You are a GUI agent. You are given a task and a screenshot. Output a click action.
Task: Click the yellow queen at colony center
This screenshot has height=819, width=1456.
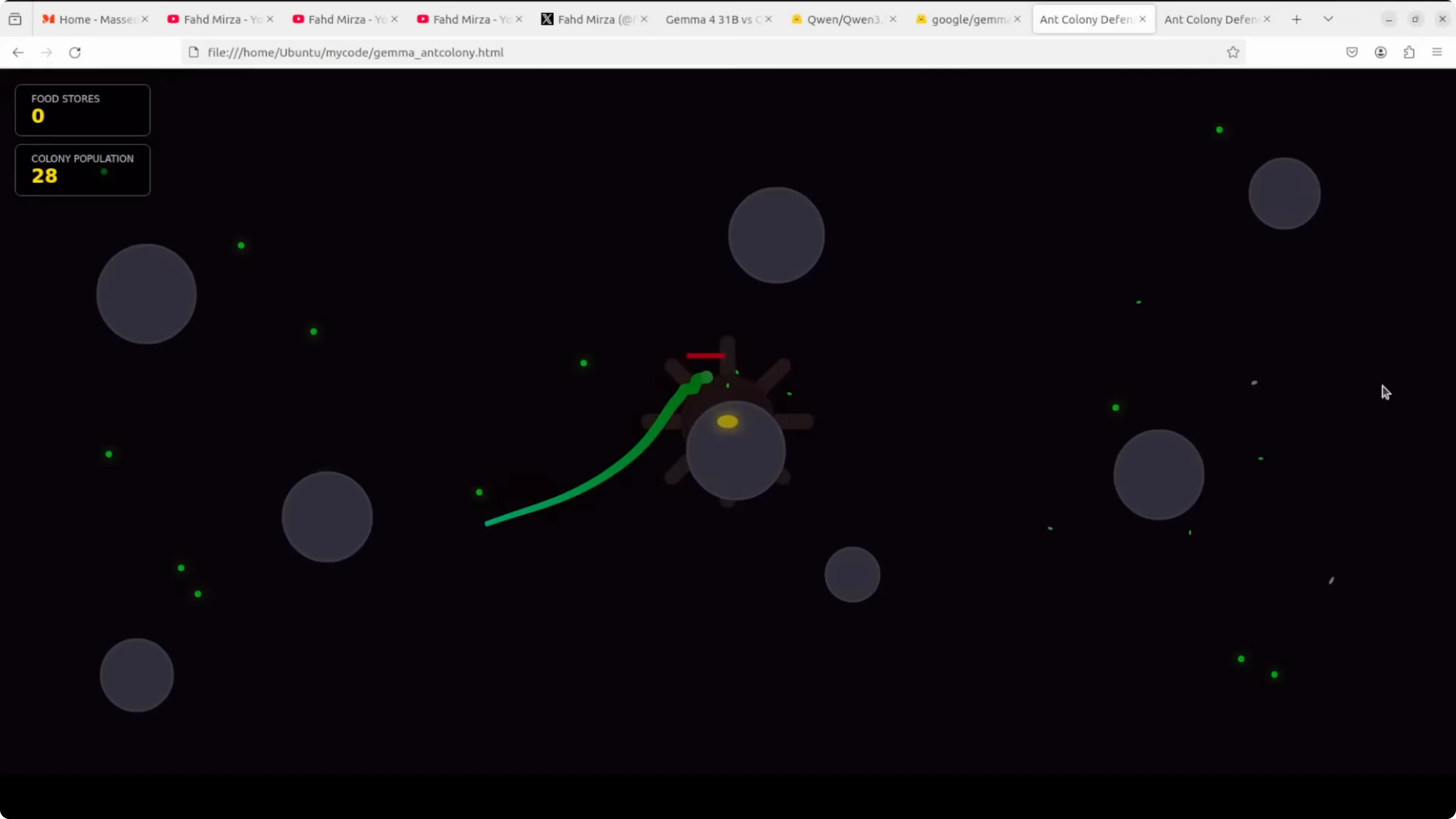[x=728, y=422]
